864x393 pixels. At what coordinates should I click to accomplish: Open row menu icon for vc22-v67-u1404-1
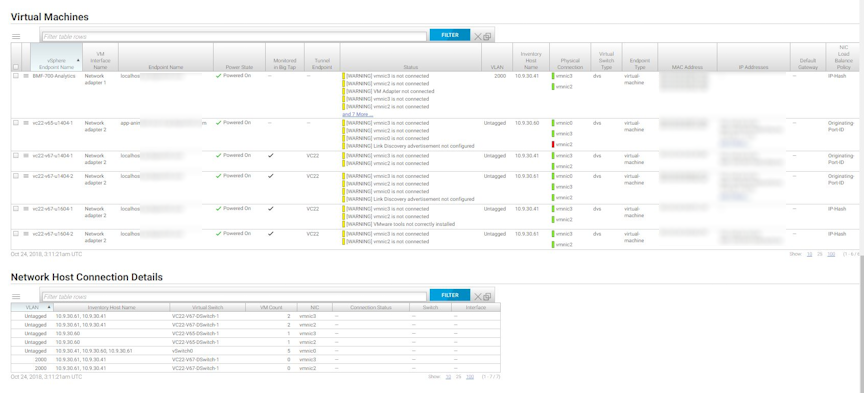pyautogui.click(x=26, y=155)
